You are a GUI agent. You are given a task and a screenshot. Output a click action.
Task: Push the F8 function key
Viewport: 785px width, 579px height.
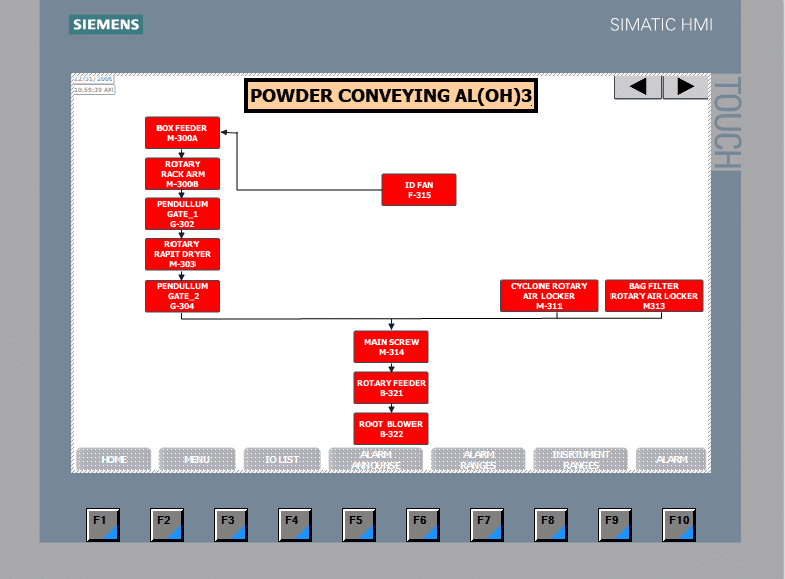tap(551, 525)
